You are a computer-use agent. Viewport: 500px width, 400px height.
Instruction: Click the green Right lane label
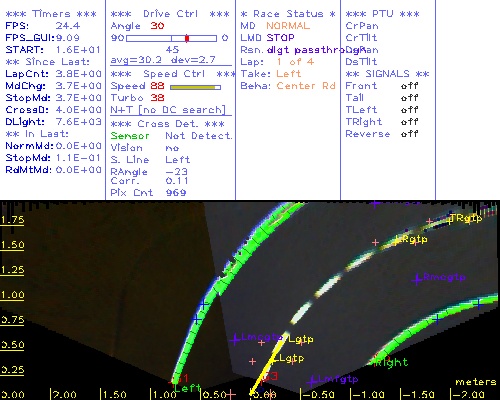tap(391, 362)
